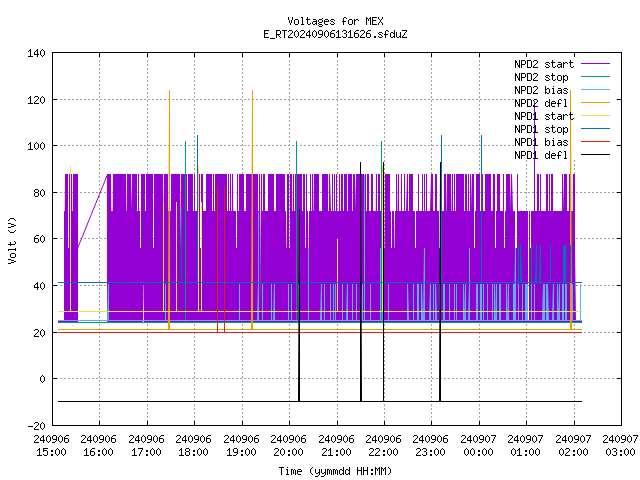Click the chart title 'Voltages for MEX'

[335, 21]
